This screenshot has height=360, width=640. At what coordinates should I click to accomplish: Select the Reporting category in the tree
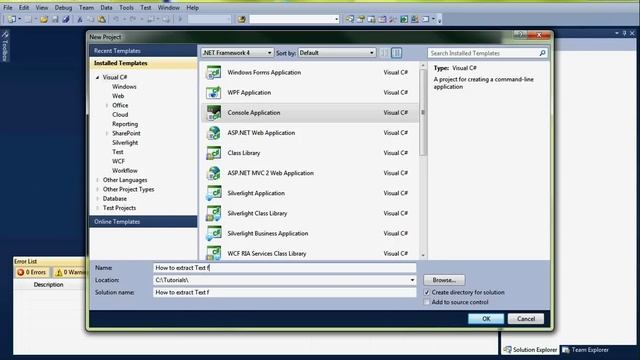coord(125,124)
